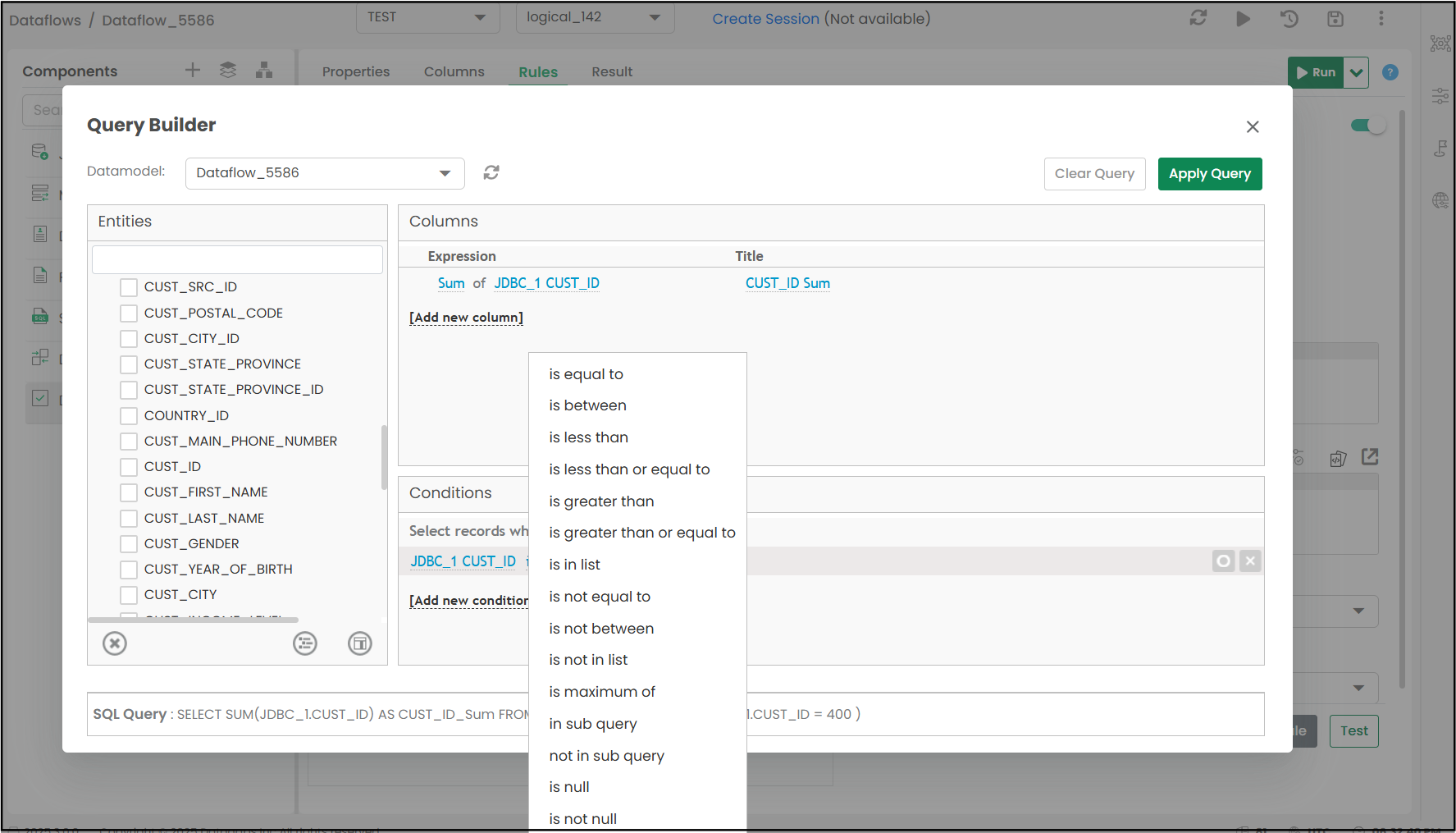Select 'is between' operator option
This screenshot has width=1456, height=833.
(x=587, y=405)
